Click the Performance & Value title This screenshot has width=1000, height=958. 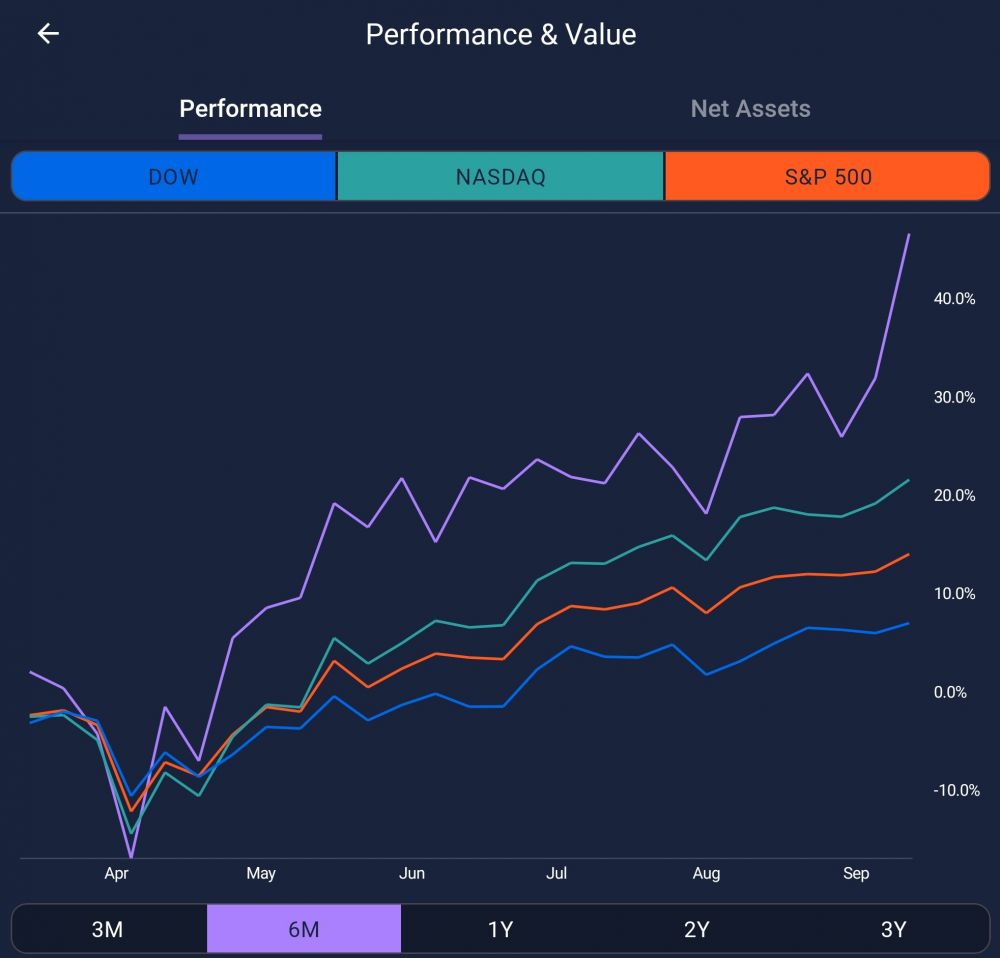500,34
